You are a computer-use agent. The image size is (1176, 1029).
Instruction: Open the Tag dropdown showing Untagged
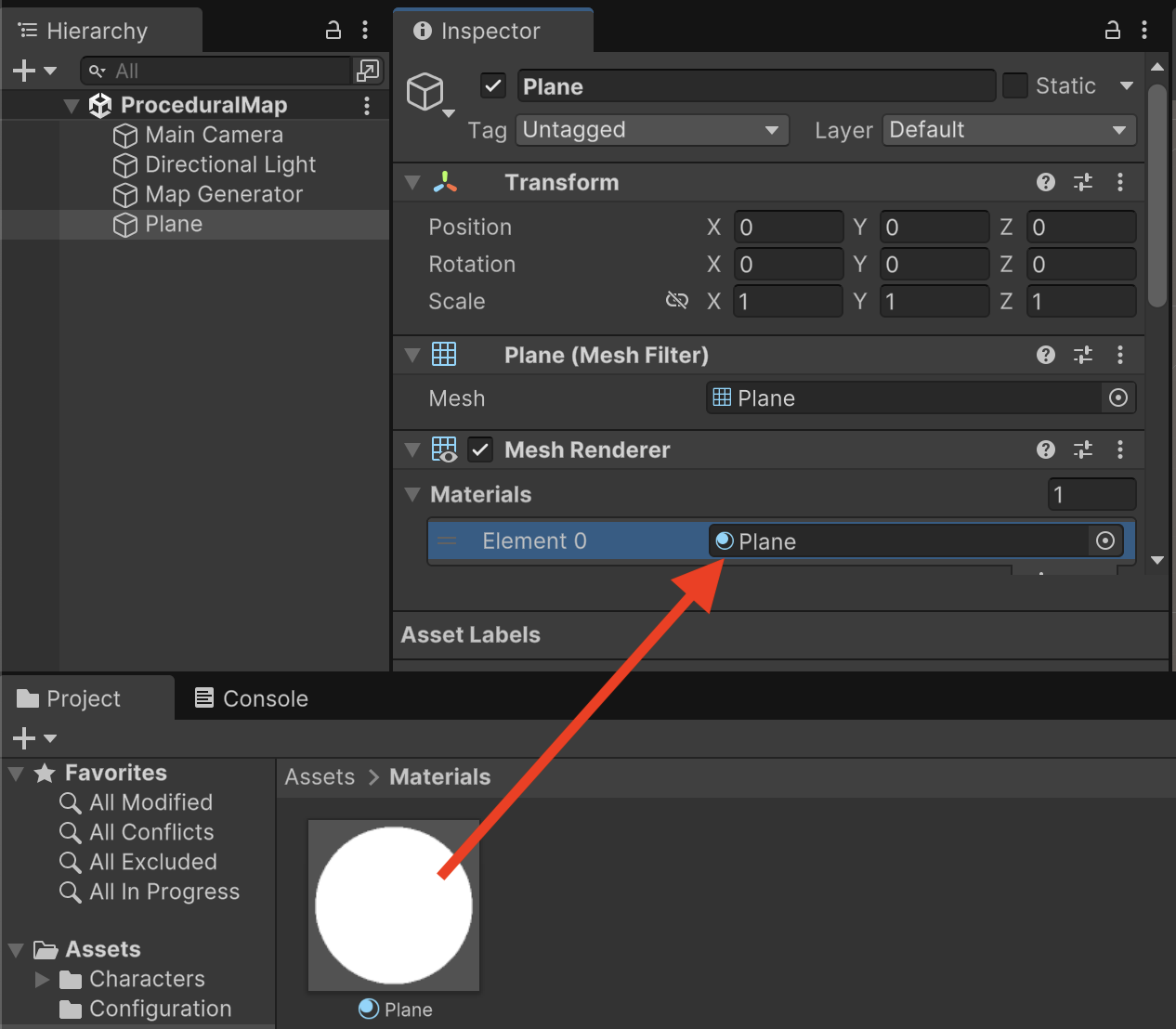click(x=652, y=130)
